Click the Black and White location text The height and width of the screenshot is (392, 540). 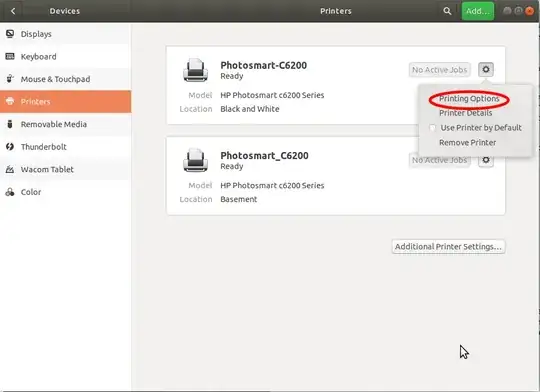(250, 109)
